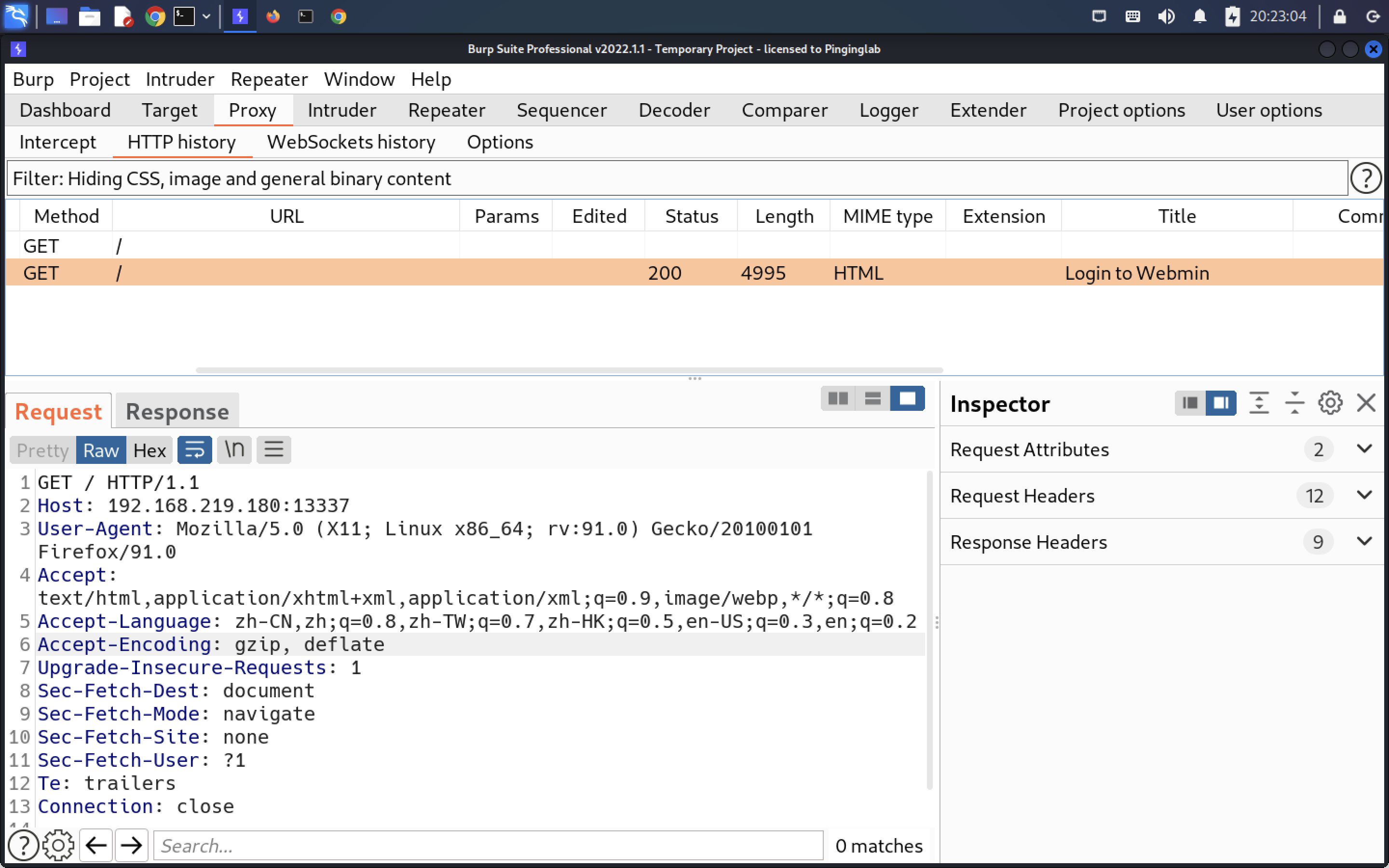Toggle showing non-printable characters (\n)

click(x=234, y=449)
